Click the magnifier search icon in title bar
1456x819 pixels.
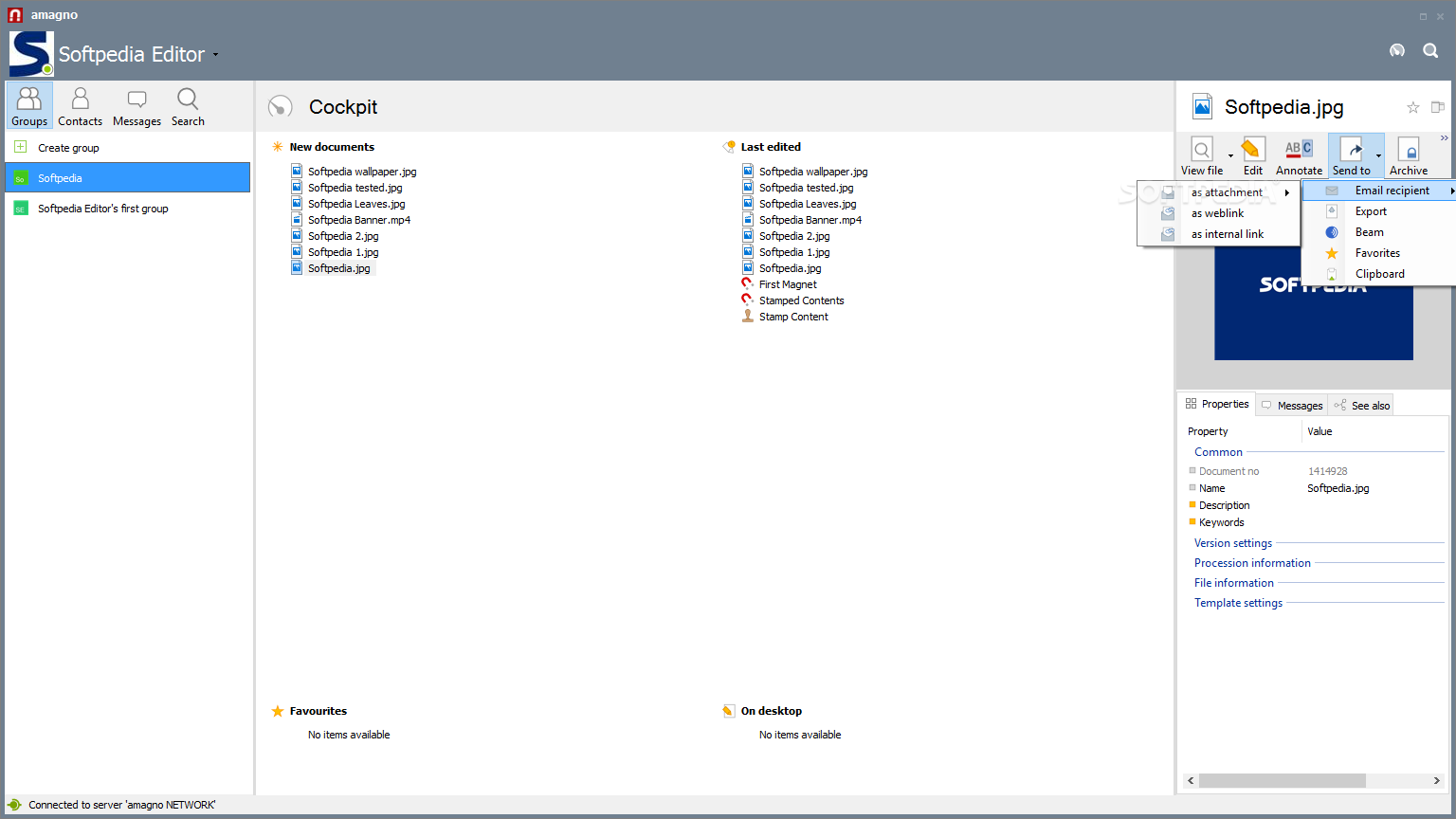pyautogui.click(x=1430, y=50)
